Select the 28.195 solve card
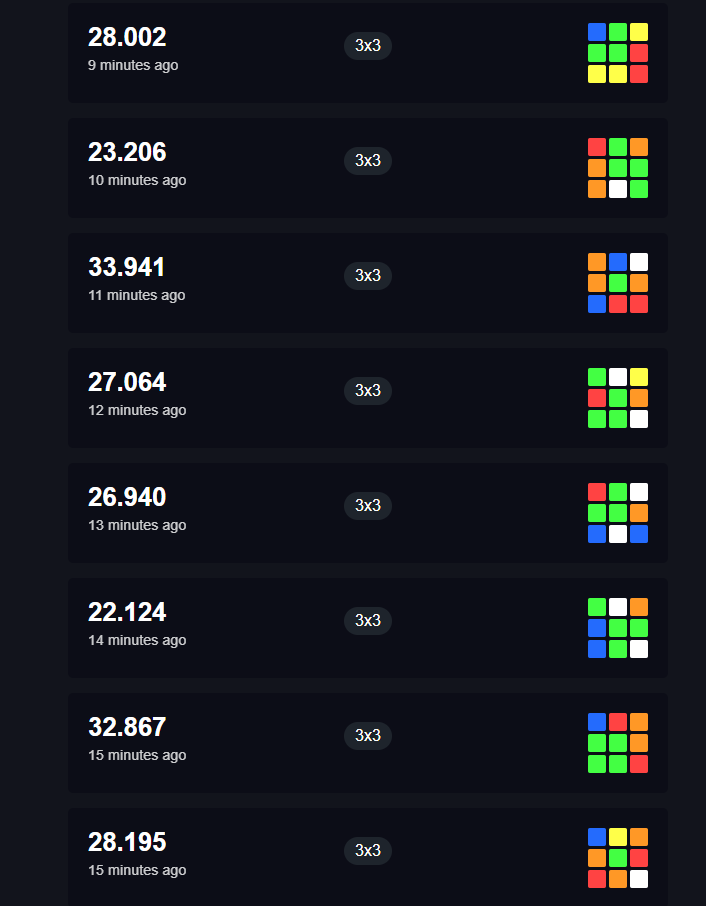706x906 pixels. 368,857
